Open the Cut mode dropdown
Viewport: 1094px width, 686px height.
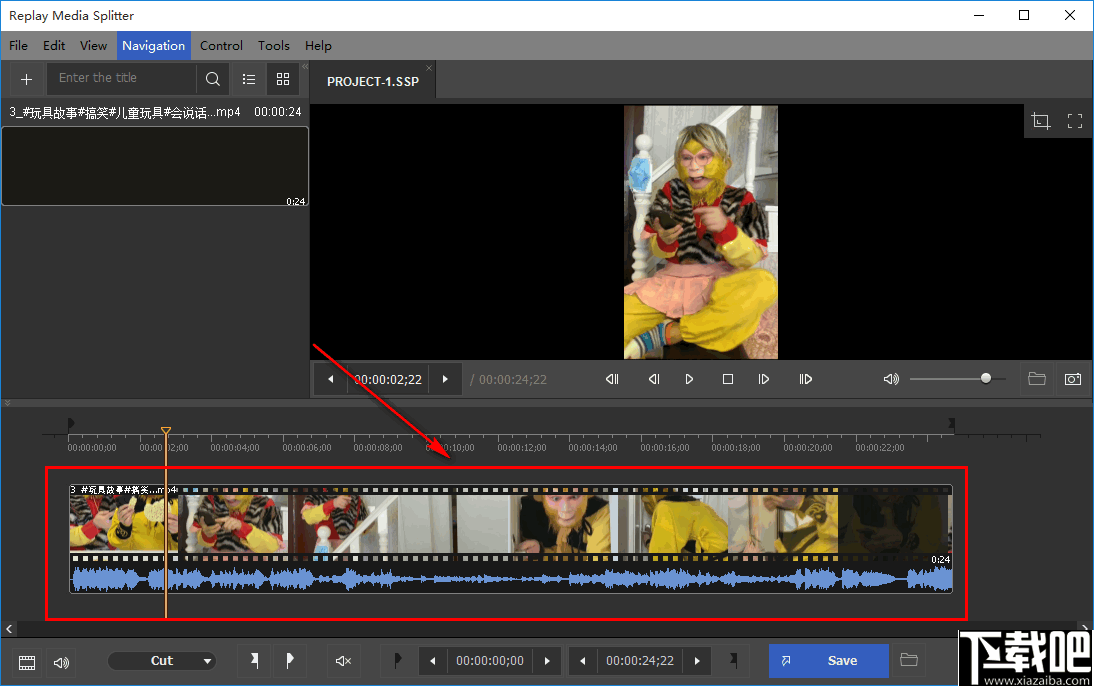(162, 661)
